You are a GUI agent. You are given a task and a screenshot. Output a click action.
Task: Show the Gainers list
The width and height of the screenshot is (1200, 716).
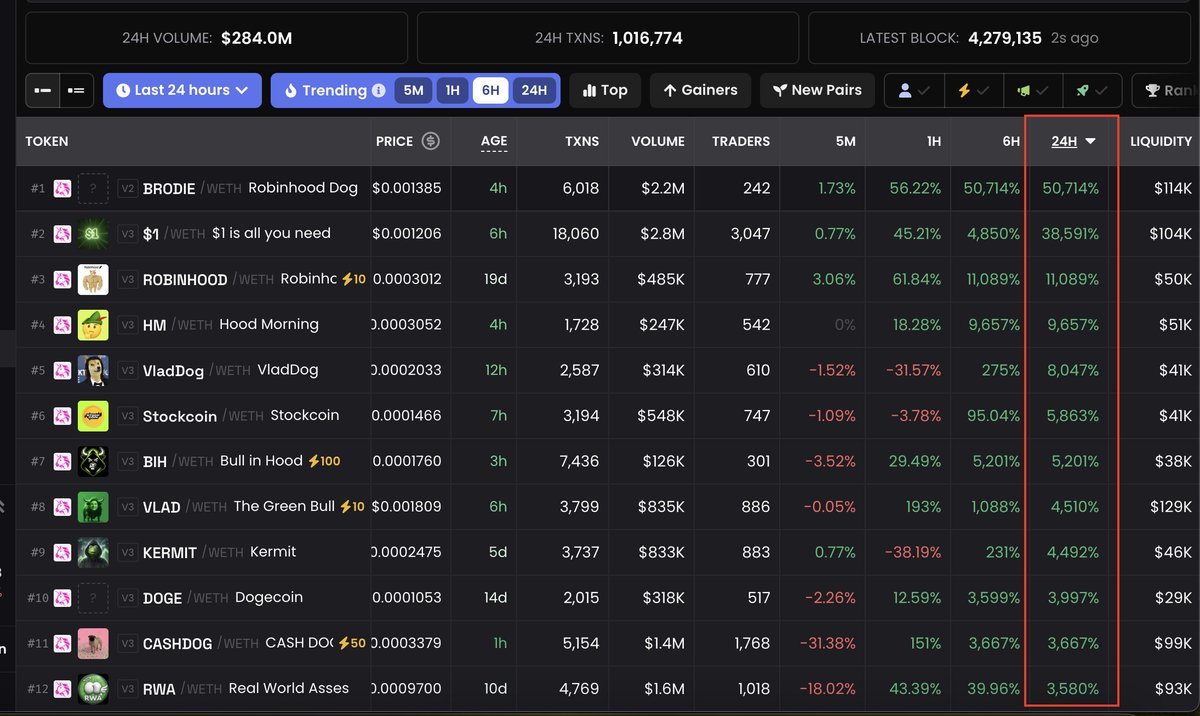click(x=700, y=90)
